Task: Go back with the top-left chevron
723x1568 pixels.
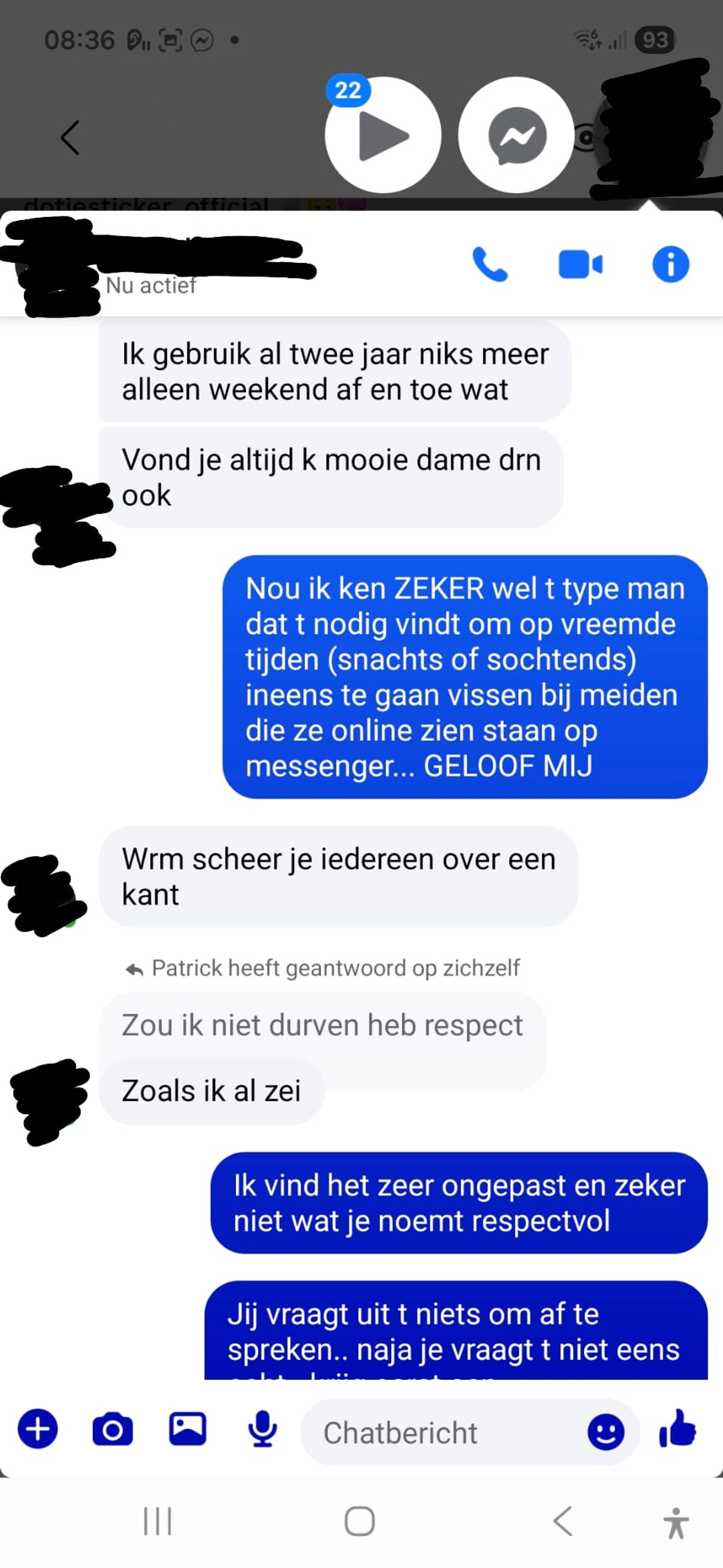Action: (70, 137)
